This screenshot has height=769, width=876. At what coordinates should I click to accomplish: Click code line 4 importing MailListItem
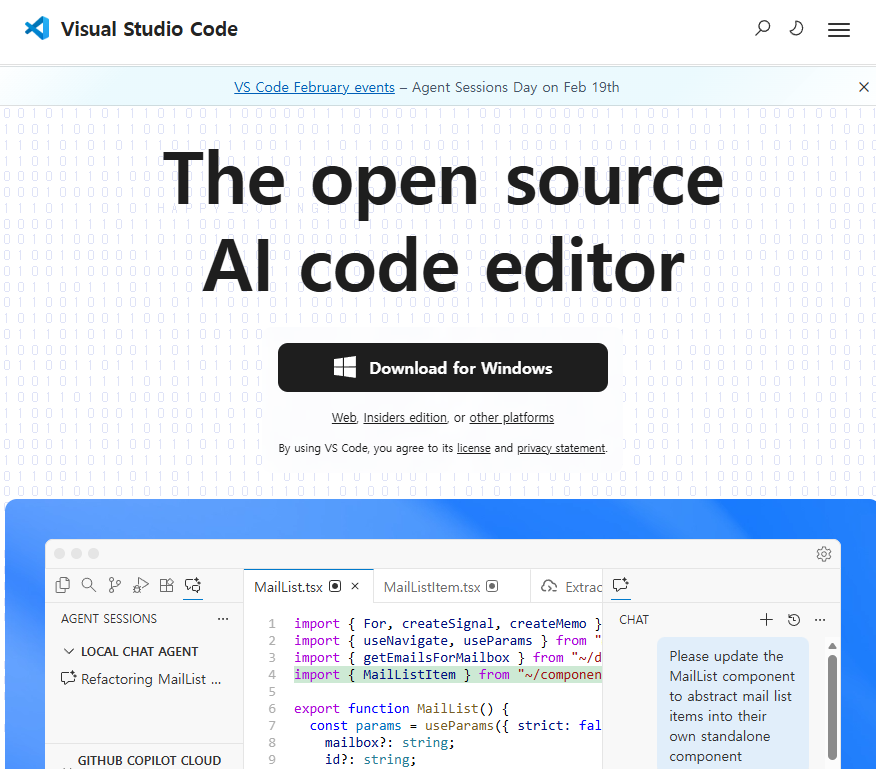pyautogui.click(x=447, y=675)
